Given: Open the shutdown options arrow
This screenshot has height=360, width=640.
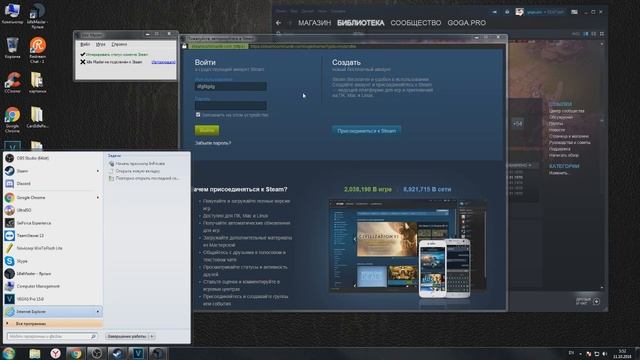Looking at the screenshot, I should [152, 336].
